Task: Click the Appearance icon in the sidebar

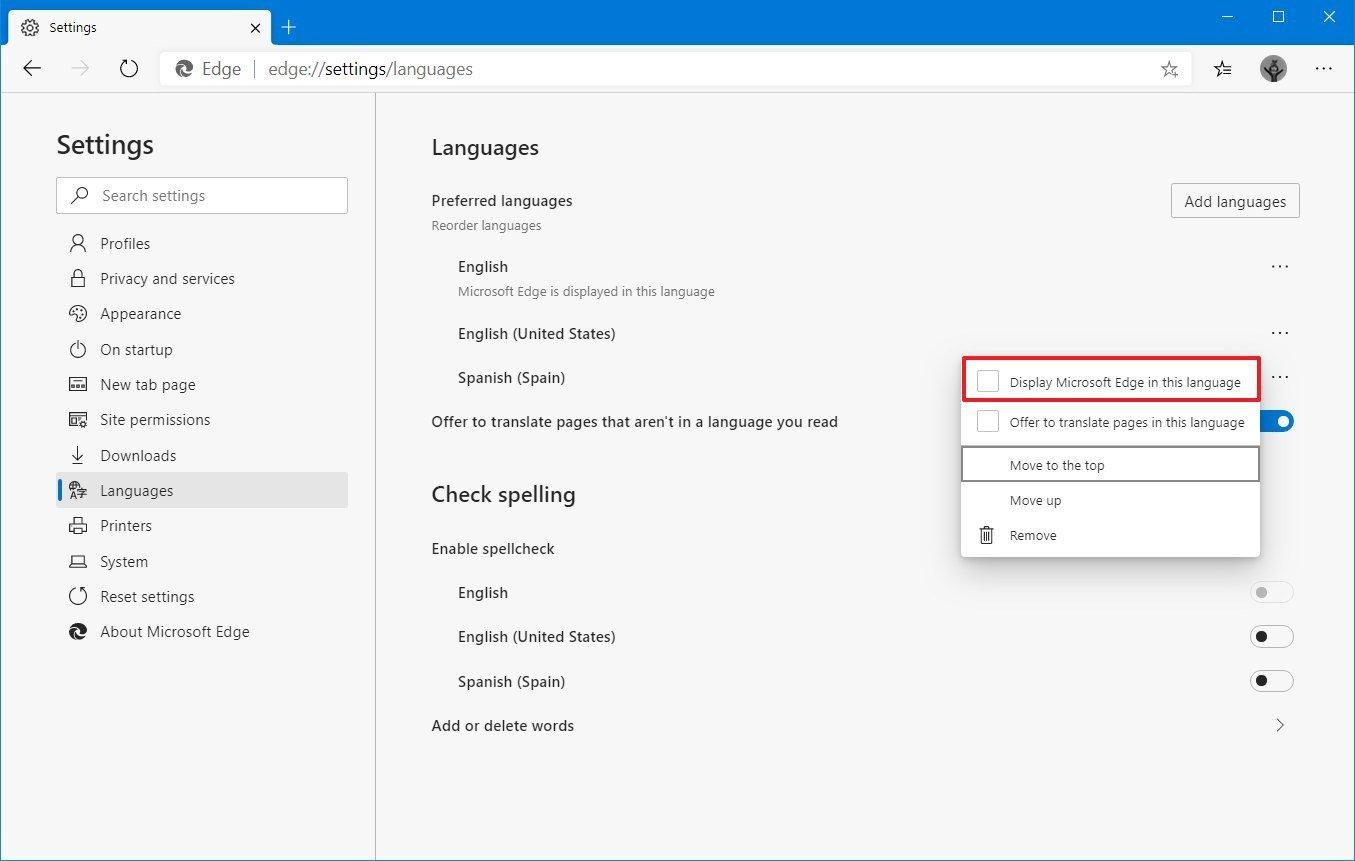Action: point(78,313)
